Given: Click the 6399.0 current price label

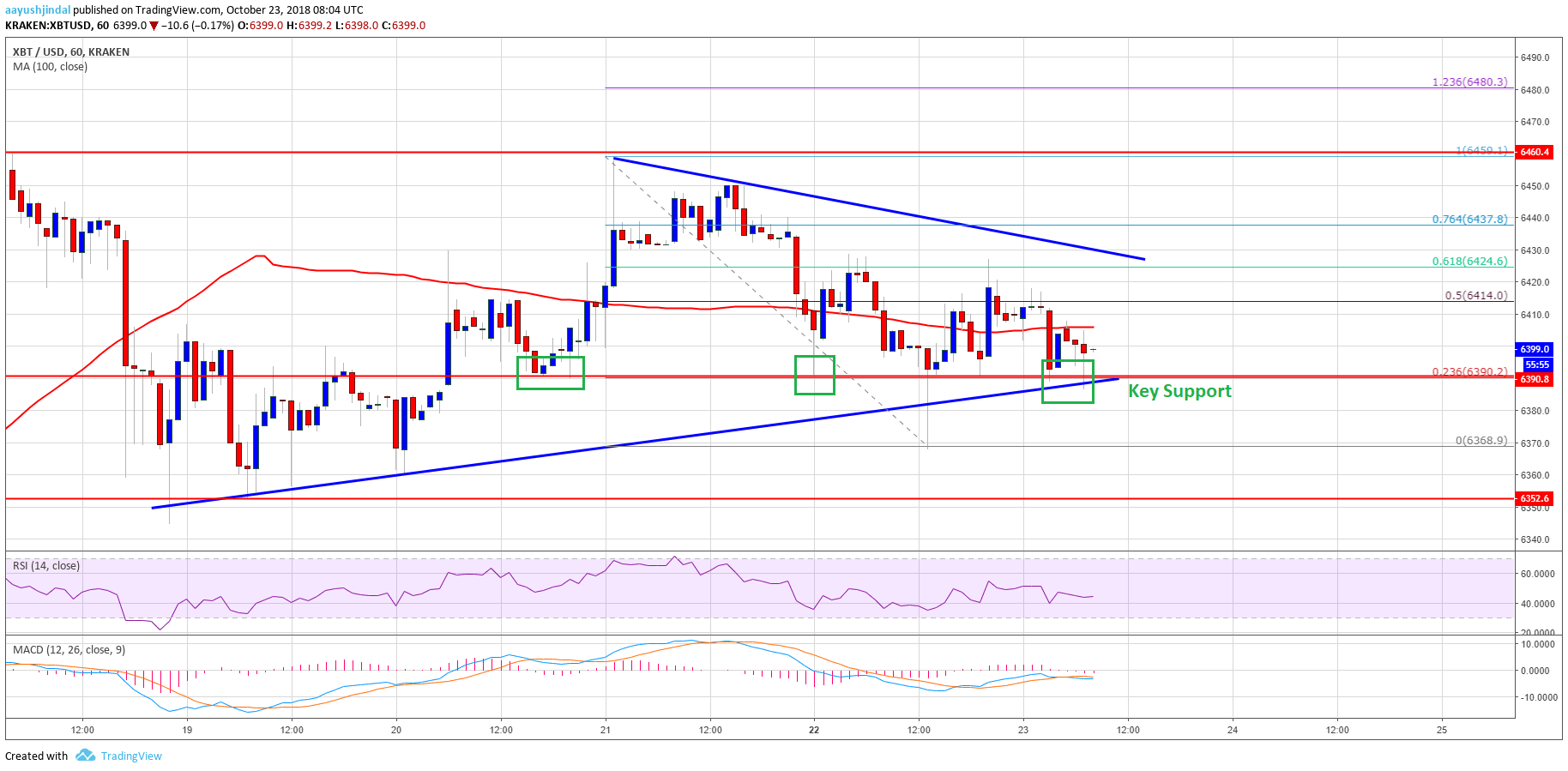Looking at the screenshot, I should [1535, 349].
